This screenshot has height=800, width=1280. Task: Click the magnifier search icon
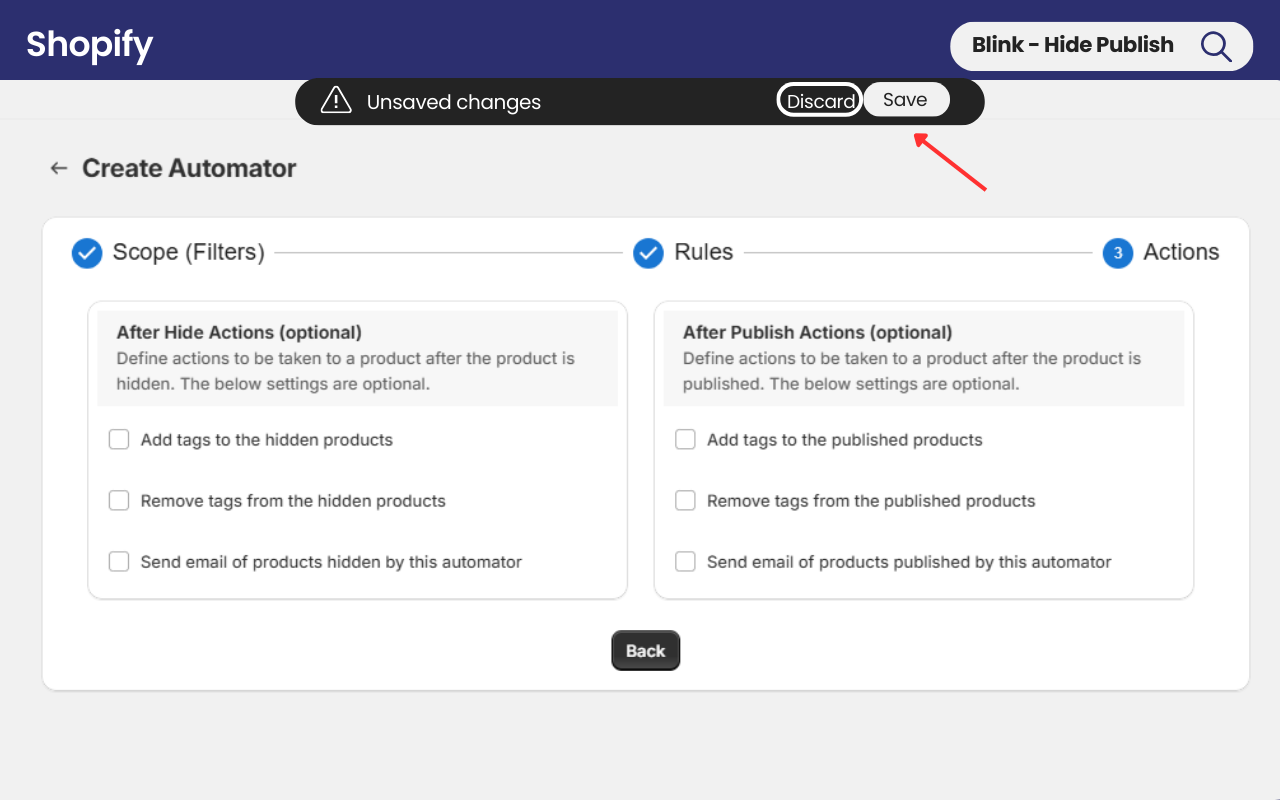click(1215, 46)
